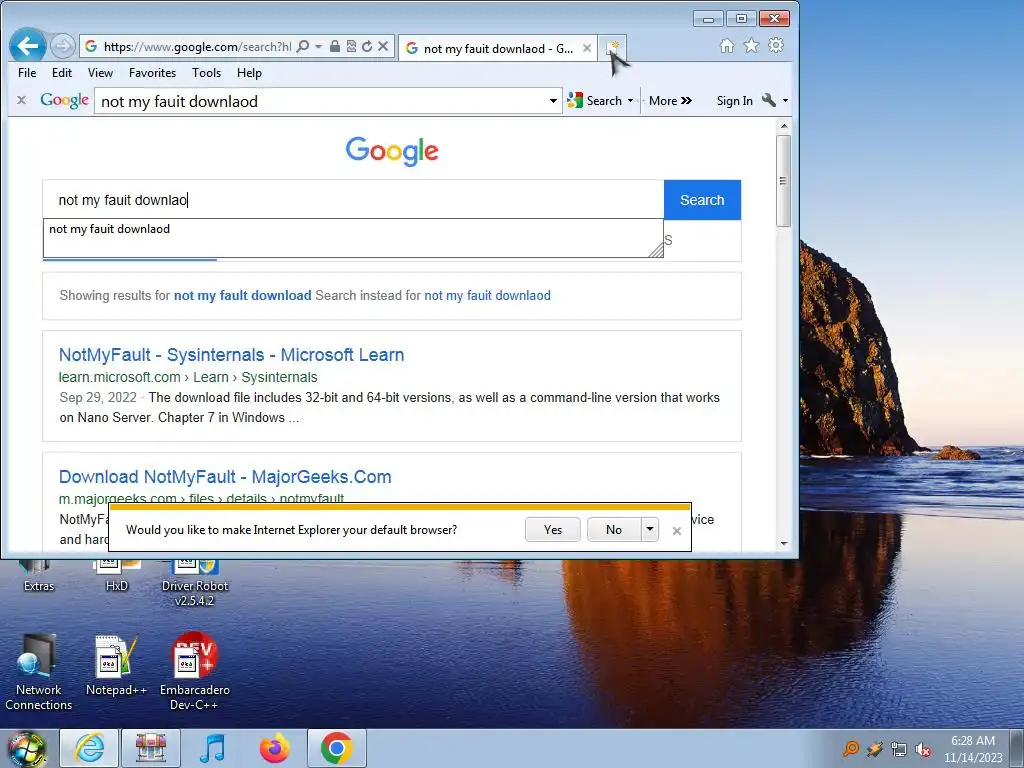Screen dimensions: 1024x768
Task: Click 'Search instead for not my fauit downlaod' link
Action: pos(487,295)
